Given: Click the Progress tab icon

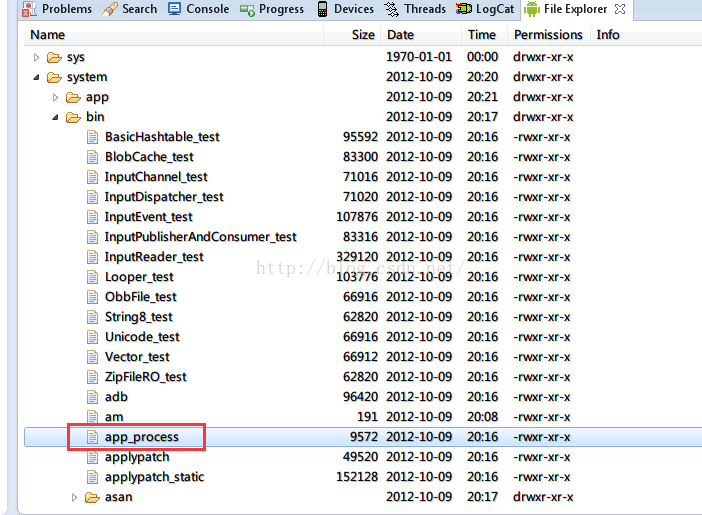Looking at the screenshot, I should tap(247, 10).
